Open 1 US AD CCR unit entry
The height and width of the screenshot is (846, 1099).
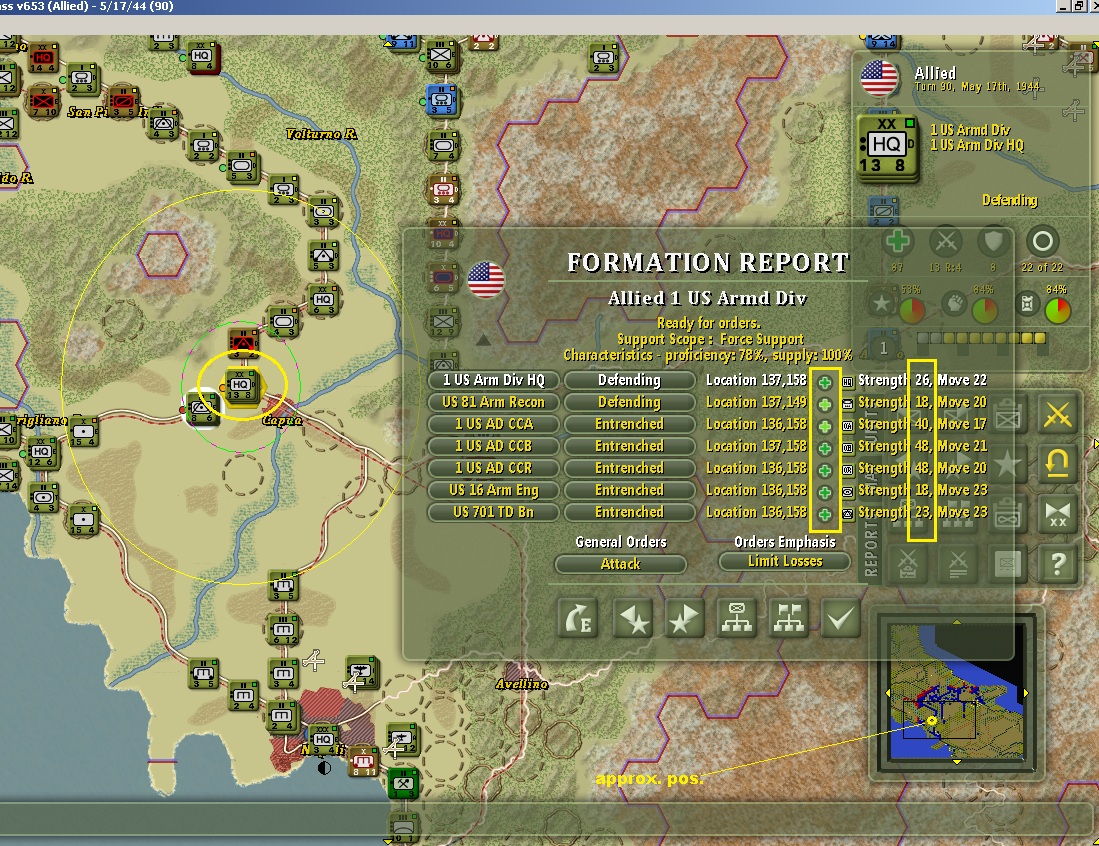click(x=493, y=468)
